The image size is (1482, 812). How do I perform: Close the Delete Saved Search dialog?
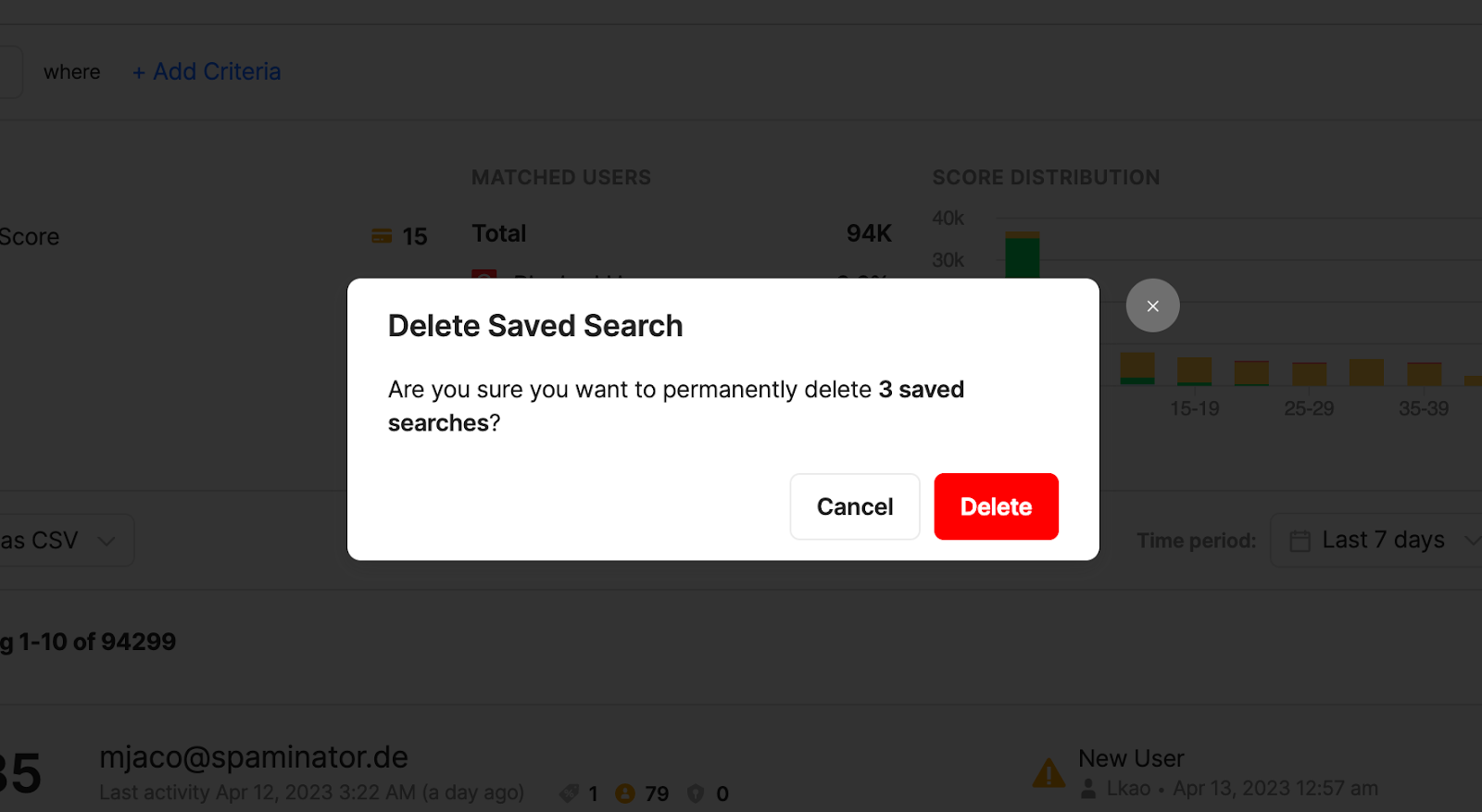(x=1152, y=306)
